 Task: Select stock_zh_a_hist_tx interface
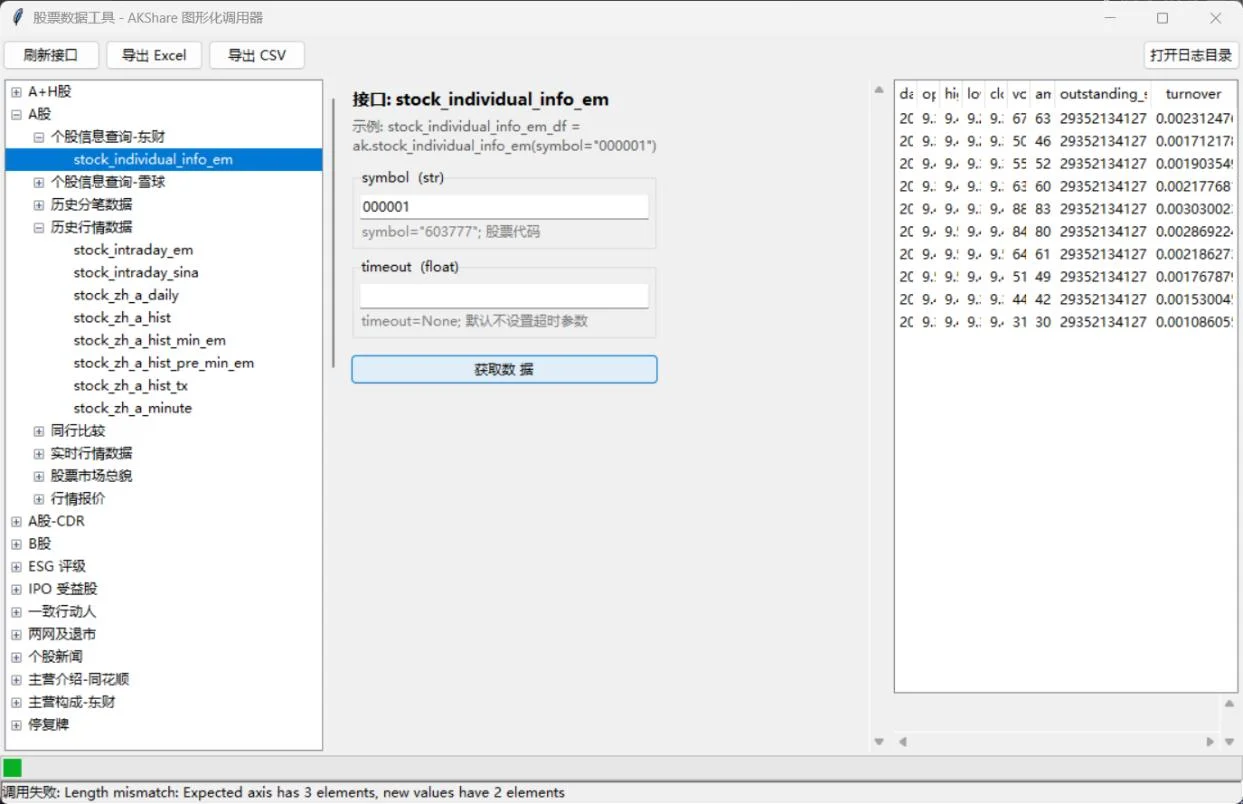pos(131,385)
